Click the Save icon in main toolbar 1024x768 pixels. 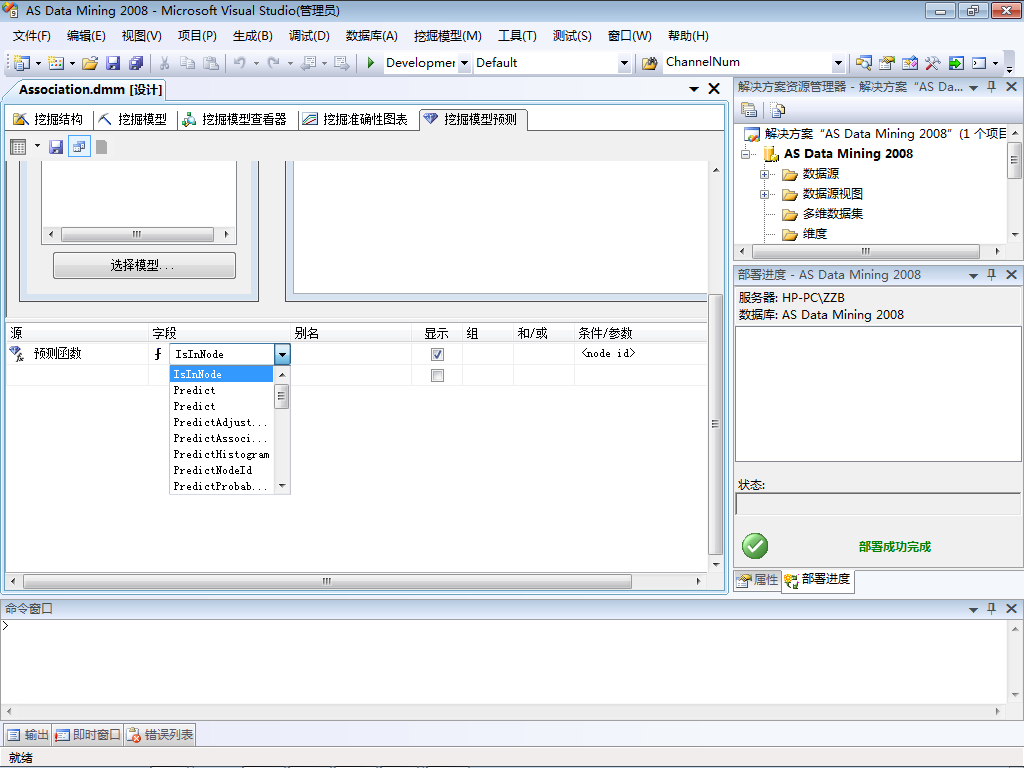(113, 63)
